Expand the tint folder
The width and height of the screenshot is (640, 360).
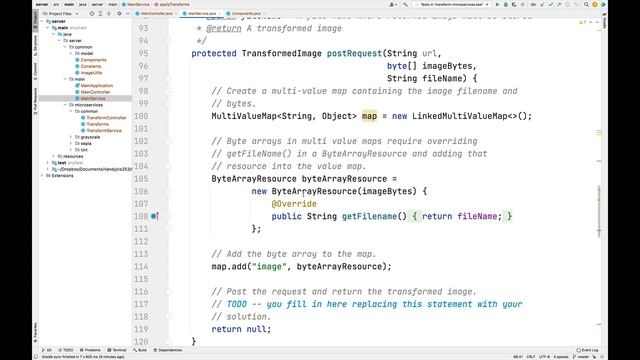[x=71, y=150]
